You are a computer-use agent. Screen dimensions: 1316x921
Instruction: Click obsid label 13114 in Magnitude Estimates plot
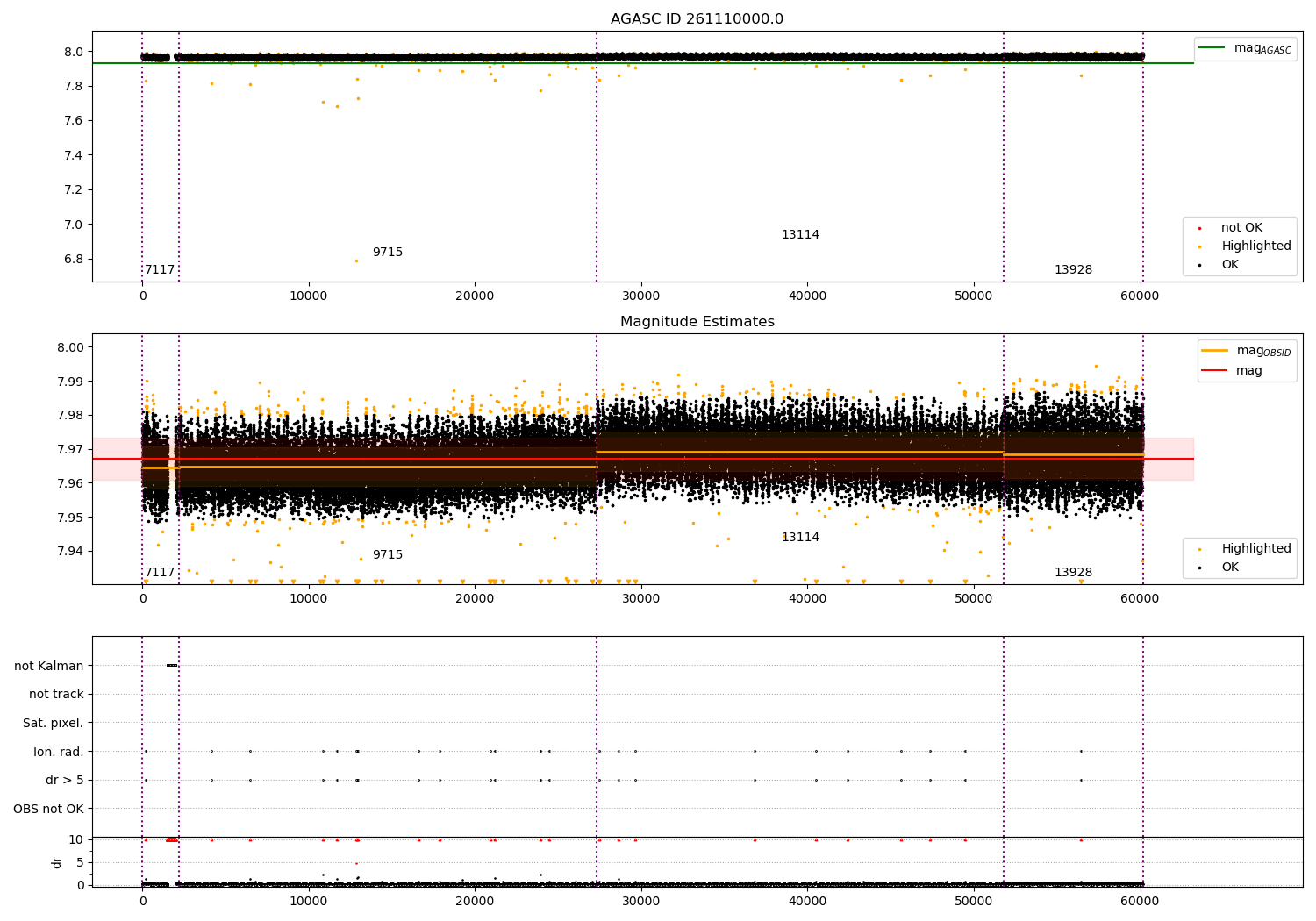pos(800,538)
